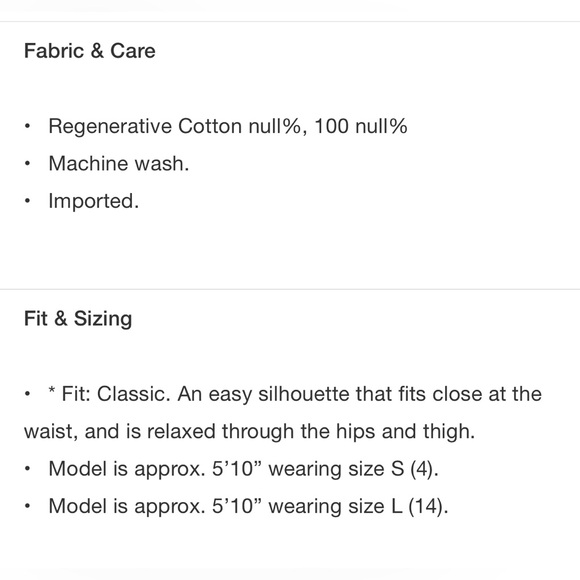
Task: Click the Imported bullet text
Action: (x=94, y=201)
